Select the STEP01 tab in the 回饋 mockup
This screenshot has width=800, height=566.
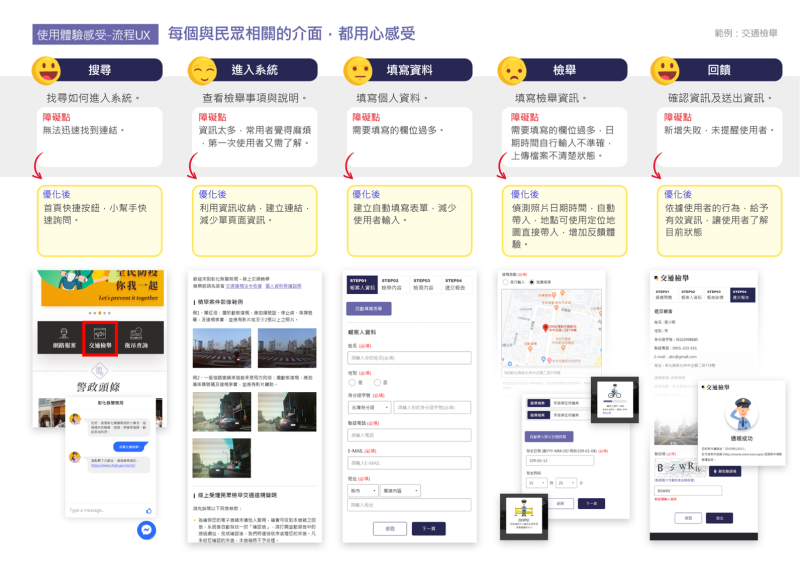(665, 295)
